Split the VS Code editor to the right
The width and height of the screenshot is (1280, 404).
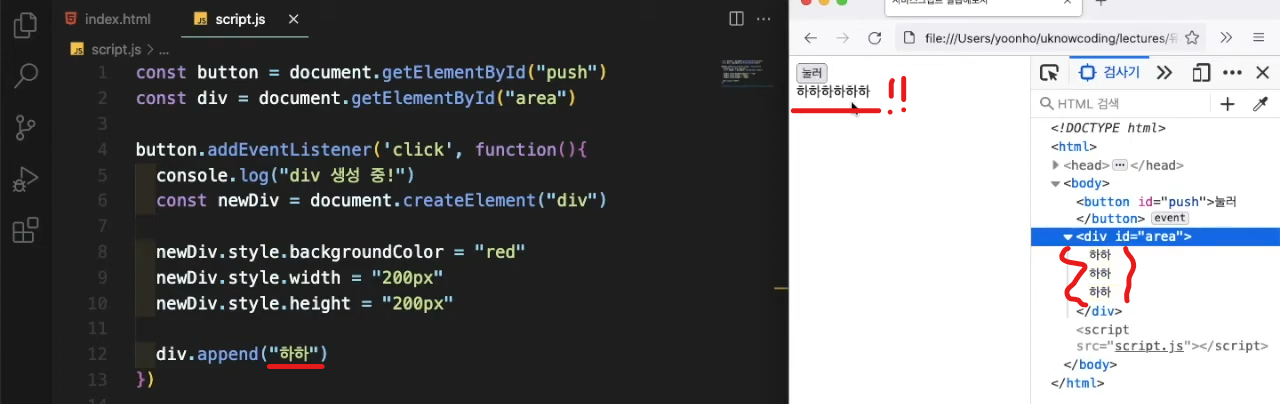tap(735, 18)
